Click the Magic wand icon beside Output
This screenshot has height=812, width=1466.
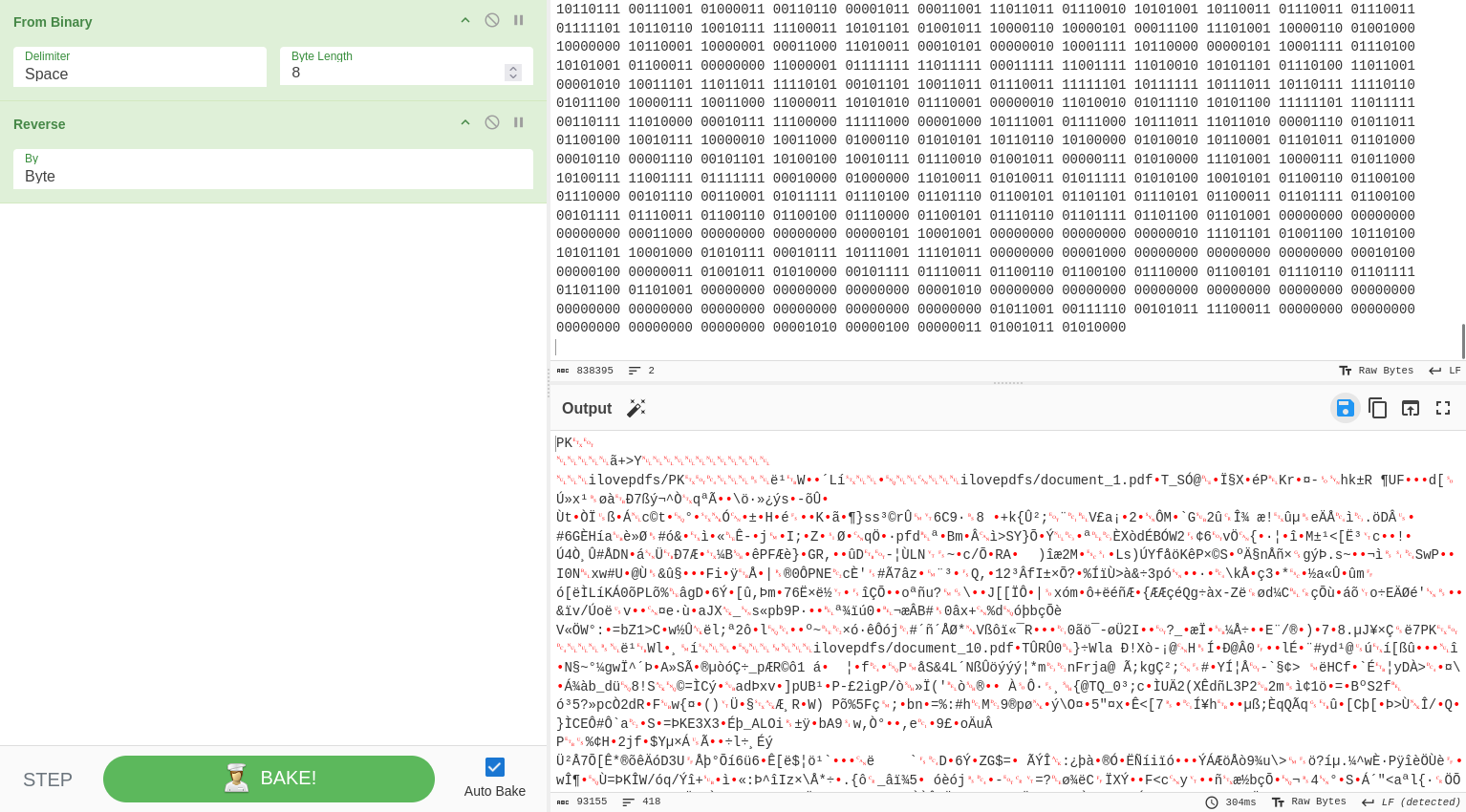coord(636,409)
